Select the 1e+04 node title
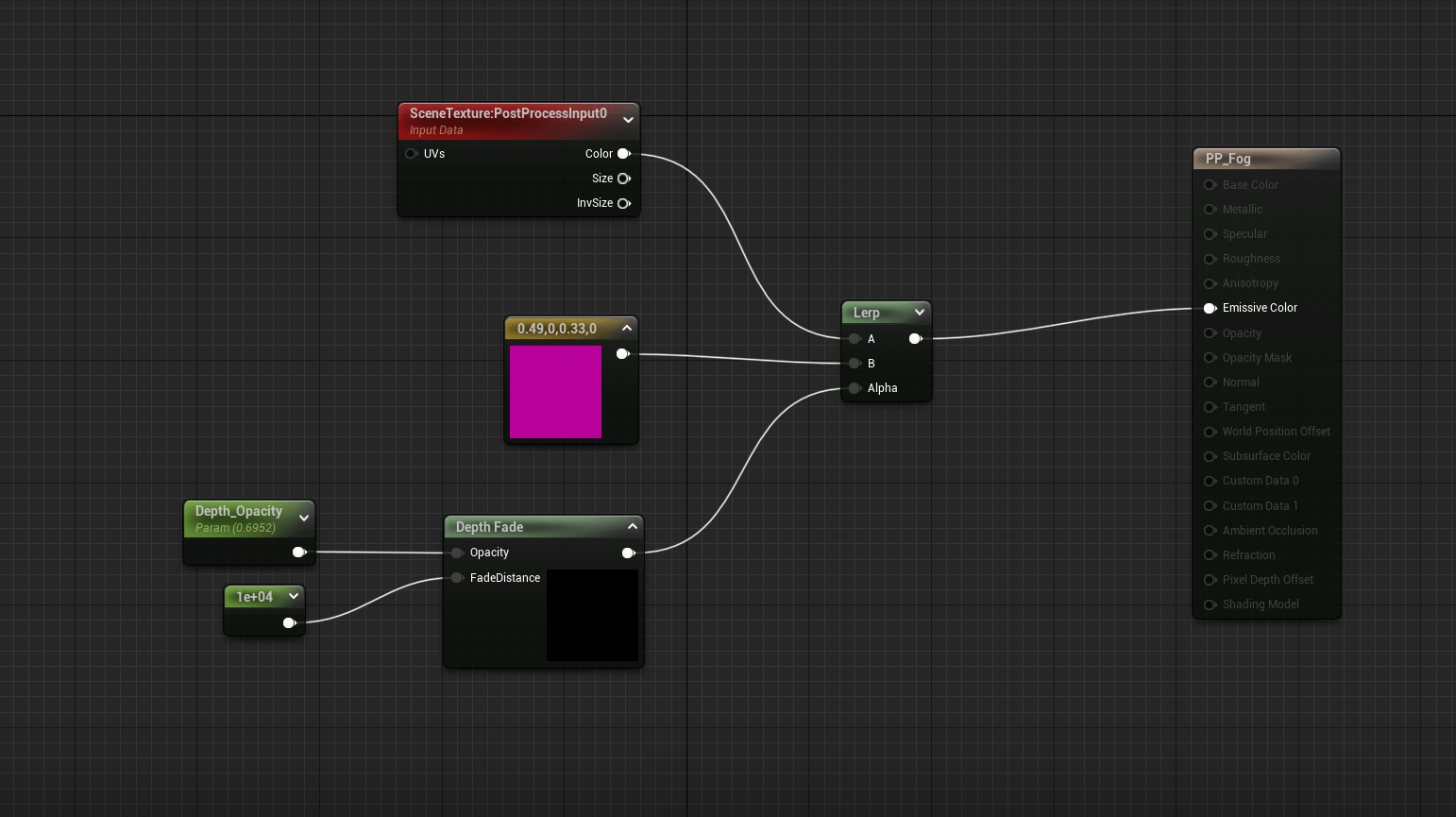1456x817 pixels. 254,597
